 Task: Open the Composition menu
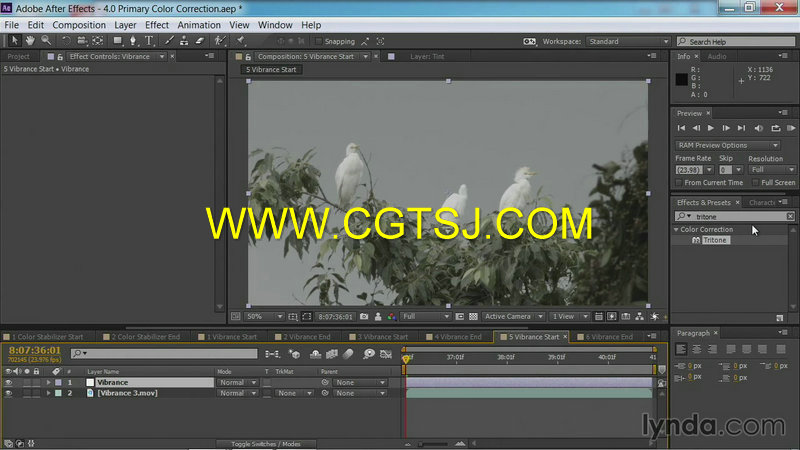pyautogui.click(x=79, y=25)
